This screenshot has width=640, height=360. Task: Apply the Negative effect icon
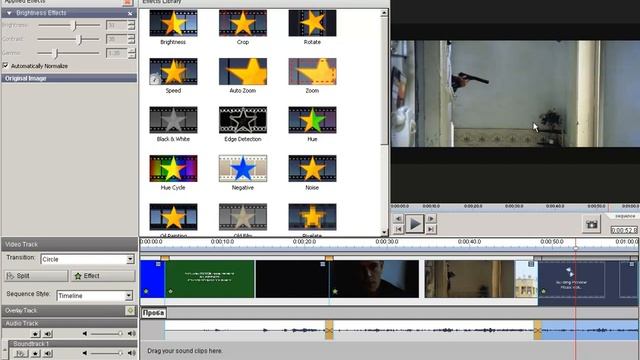243,169
